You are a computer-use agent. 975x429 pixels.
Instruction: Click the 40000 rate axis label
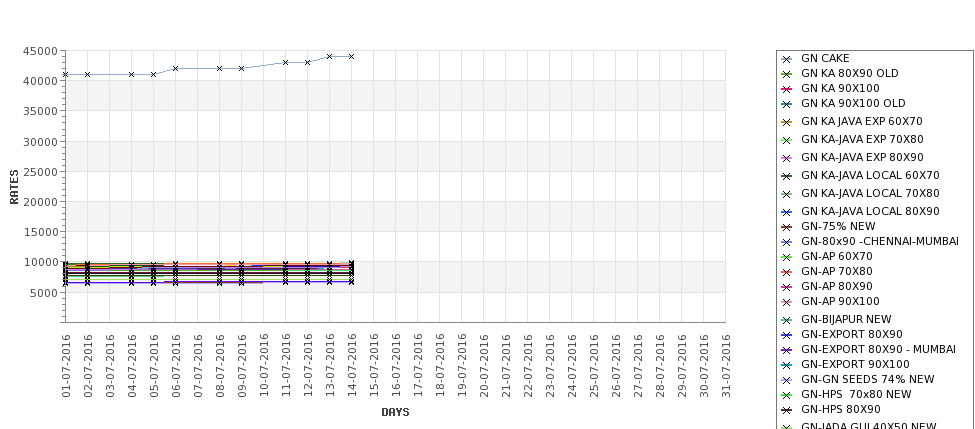(x=40, y=81)
